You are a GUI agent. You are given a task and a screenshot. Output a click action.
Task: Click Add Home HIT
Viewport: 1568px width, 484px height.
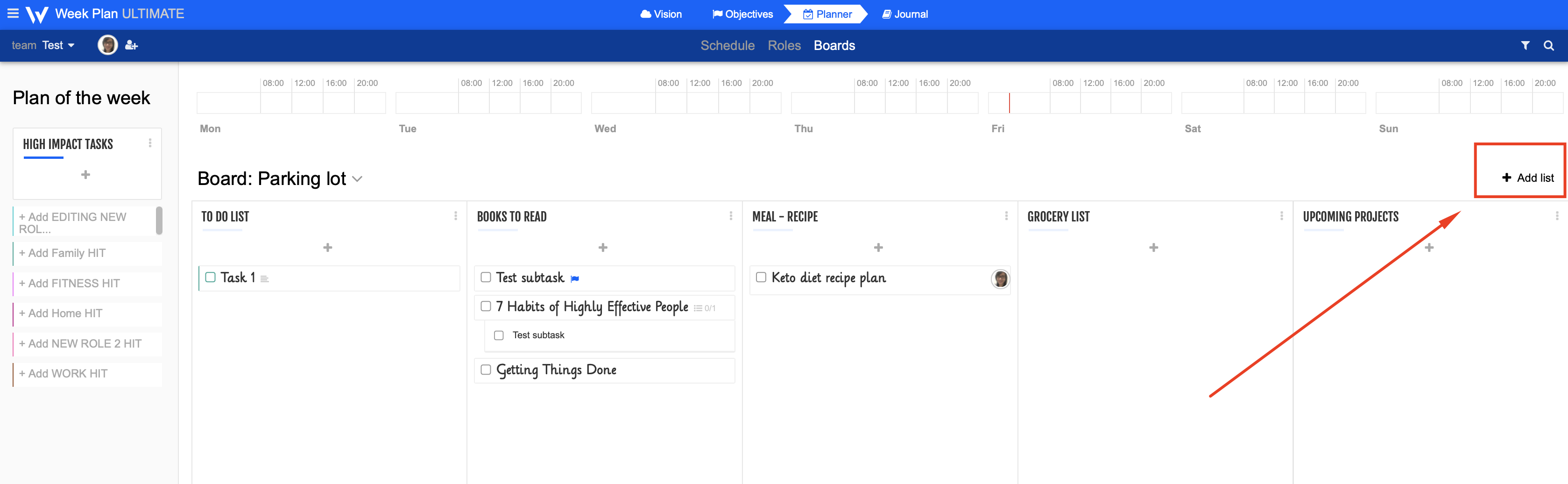88,313
